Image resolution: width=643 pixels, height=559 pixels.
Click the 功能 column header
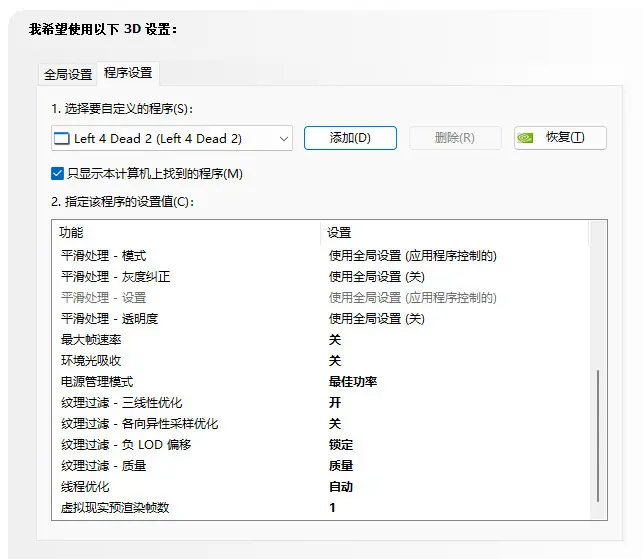click(x=72, y=232)
